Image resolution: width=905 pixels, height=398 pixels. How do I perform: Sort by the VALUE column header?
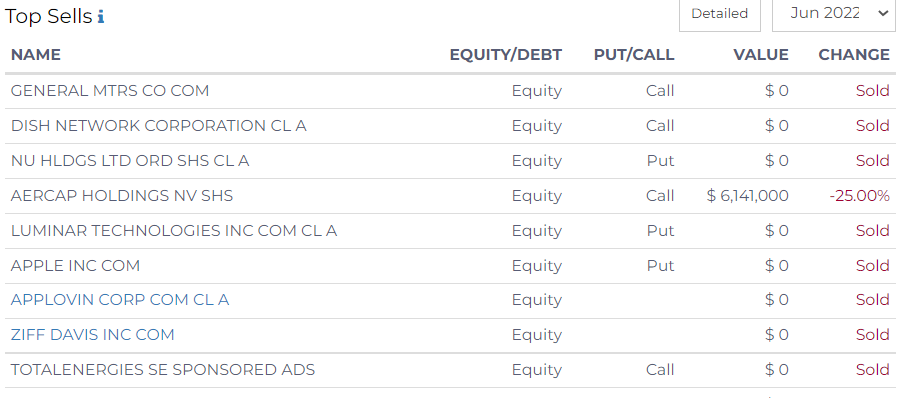pos(761,55)
